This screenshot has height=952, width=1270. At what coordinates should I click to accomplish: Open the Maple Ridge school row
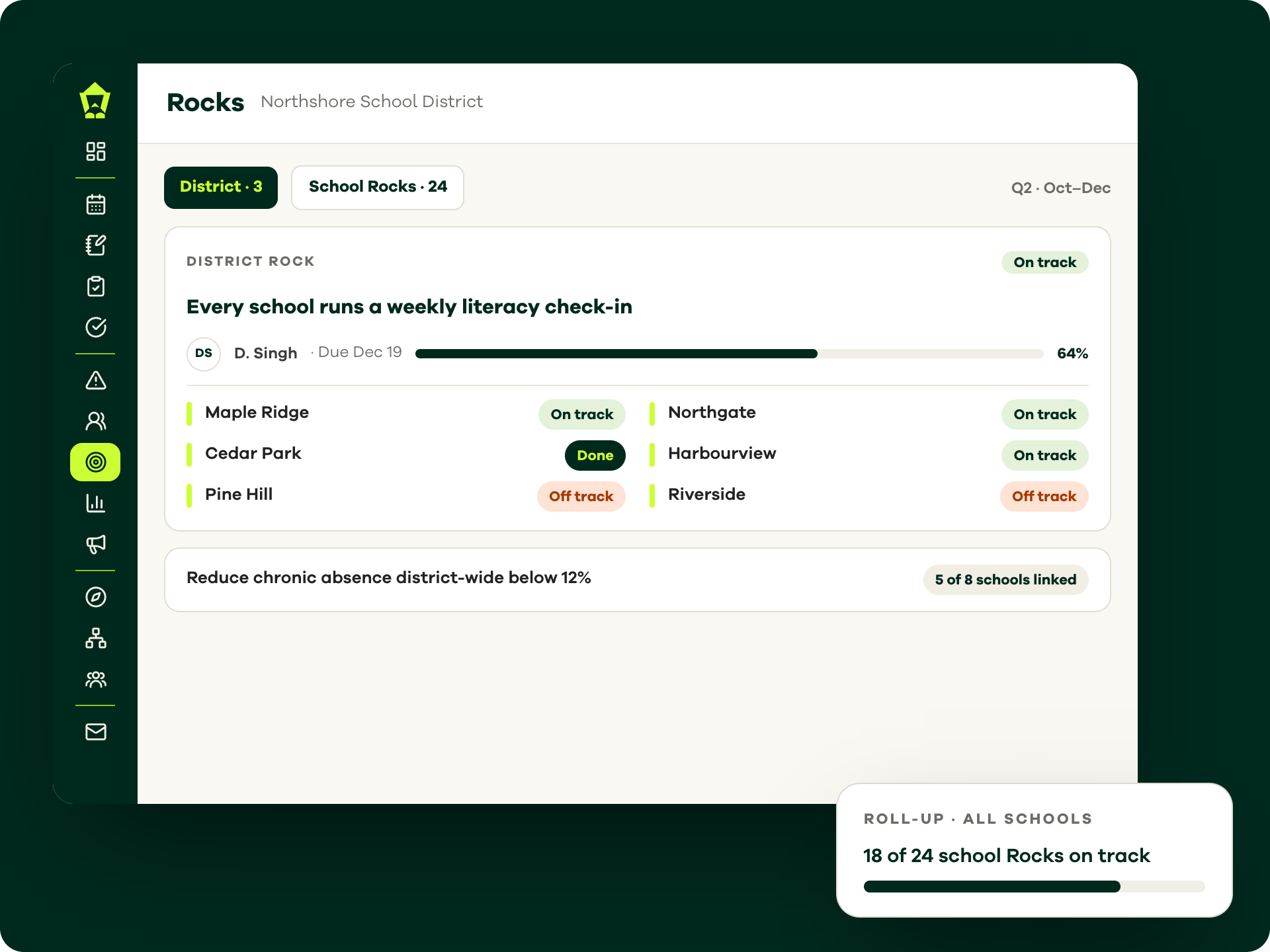406,414
